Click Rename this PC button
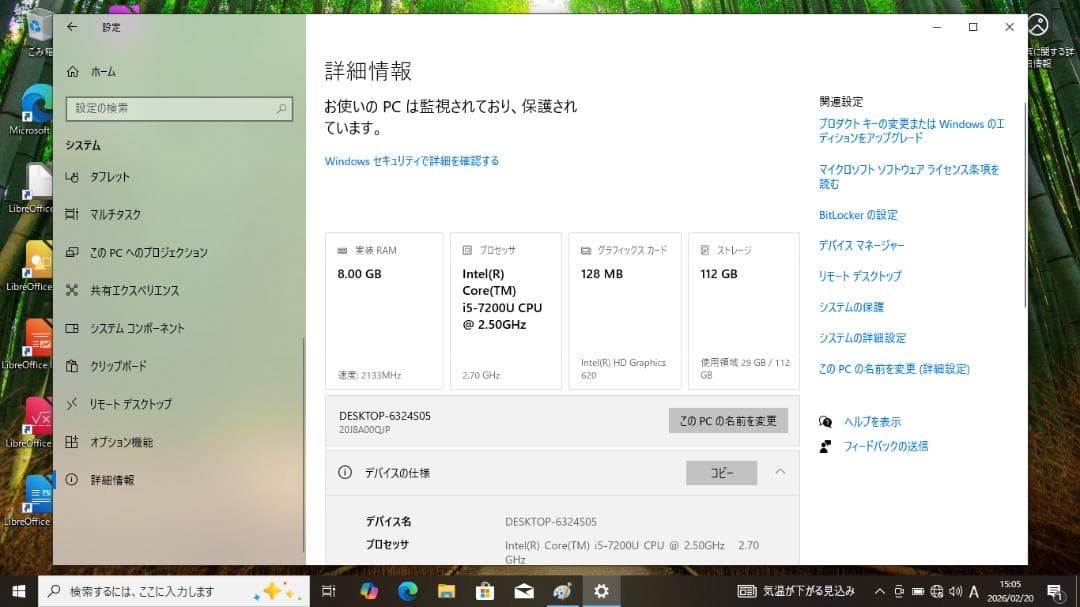The height and width of the screenshot is (607, 1080). pos(728,421)
